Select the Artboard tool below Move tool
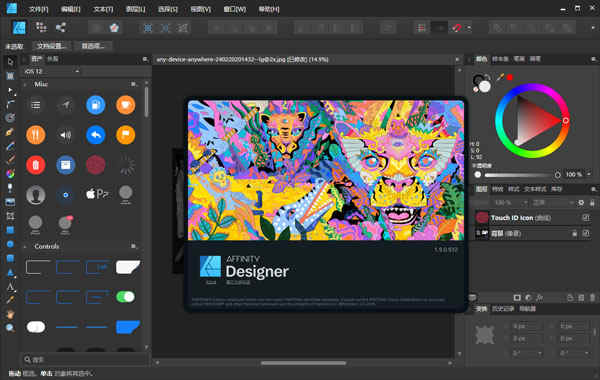Image resolution: width=600 pixels, height=380 pixels. [10, 76]
